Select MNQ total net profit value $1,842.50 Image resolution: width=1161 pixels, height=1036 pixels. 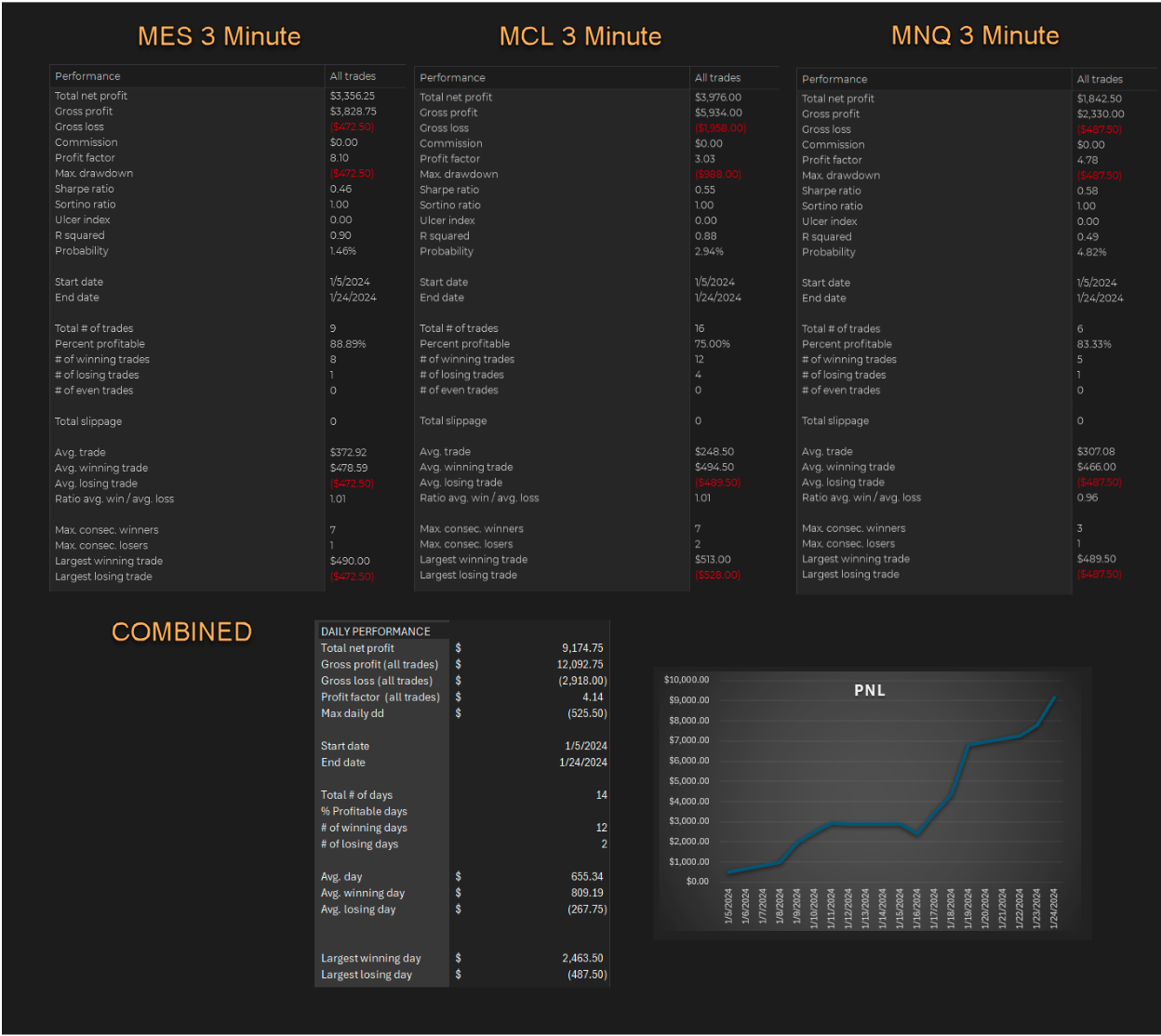(x=1100, y=99)
